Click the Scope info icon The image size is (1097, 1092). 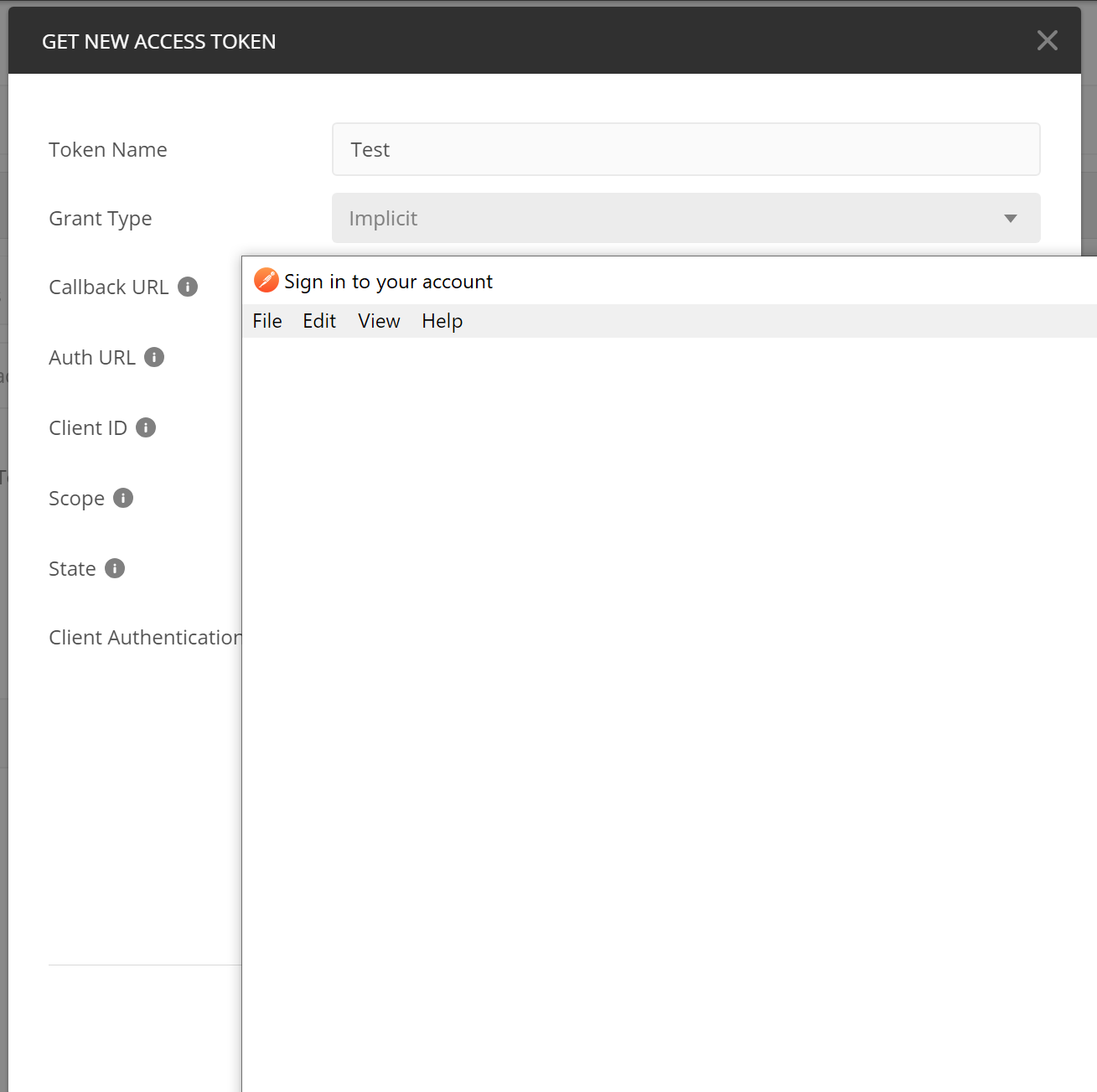123,498
